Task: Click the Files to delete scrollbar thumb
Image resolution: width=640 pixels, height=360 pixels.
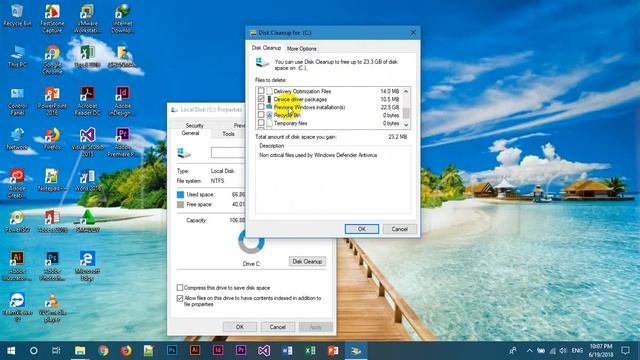Action: [406, 112]
